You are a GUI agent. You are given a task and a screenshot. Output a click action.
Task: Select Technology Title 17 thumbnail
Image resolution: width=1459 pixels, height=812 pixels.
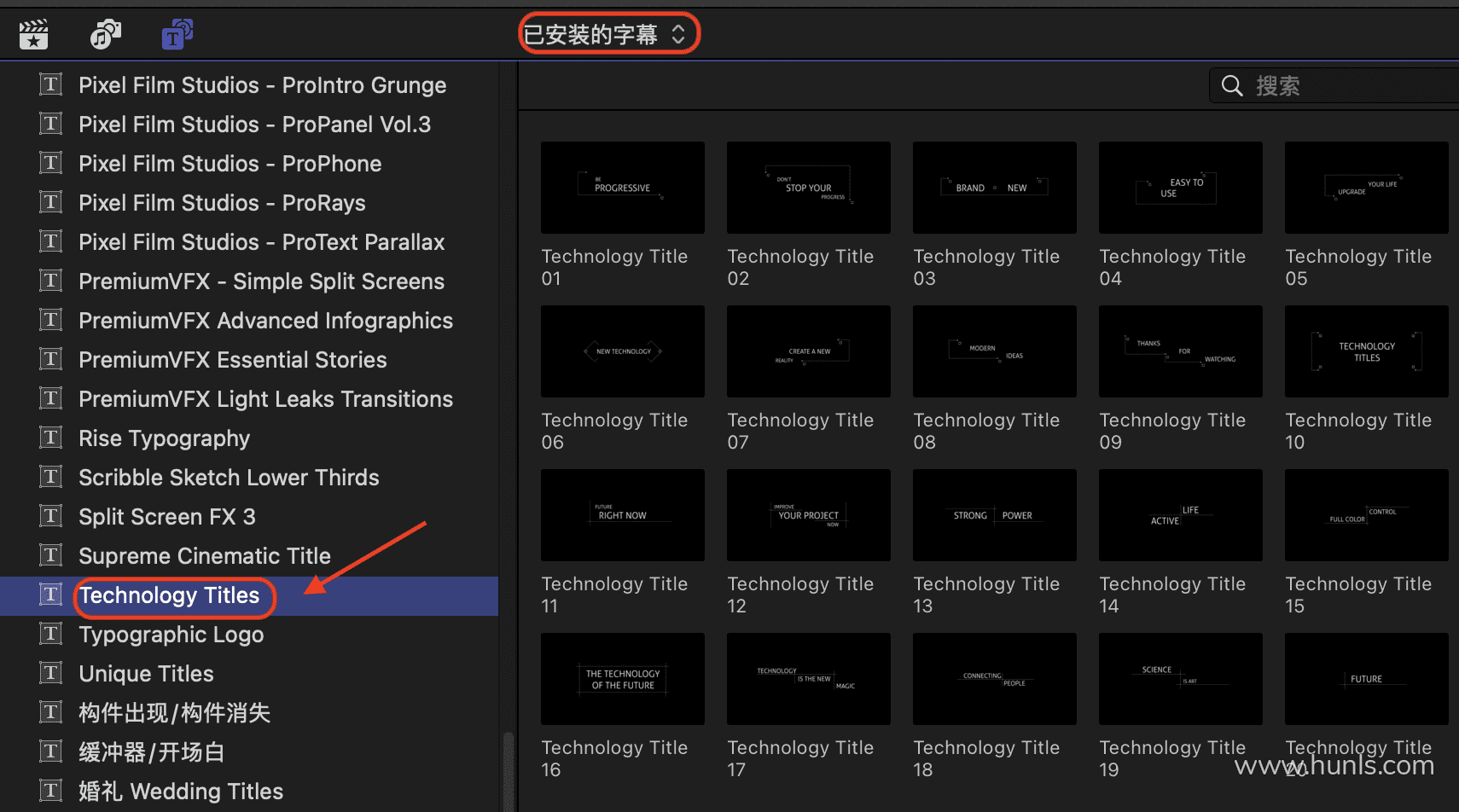point(809,679)
